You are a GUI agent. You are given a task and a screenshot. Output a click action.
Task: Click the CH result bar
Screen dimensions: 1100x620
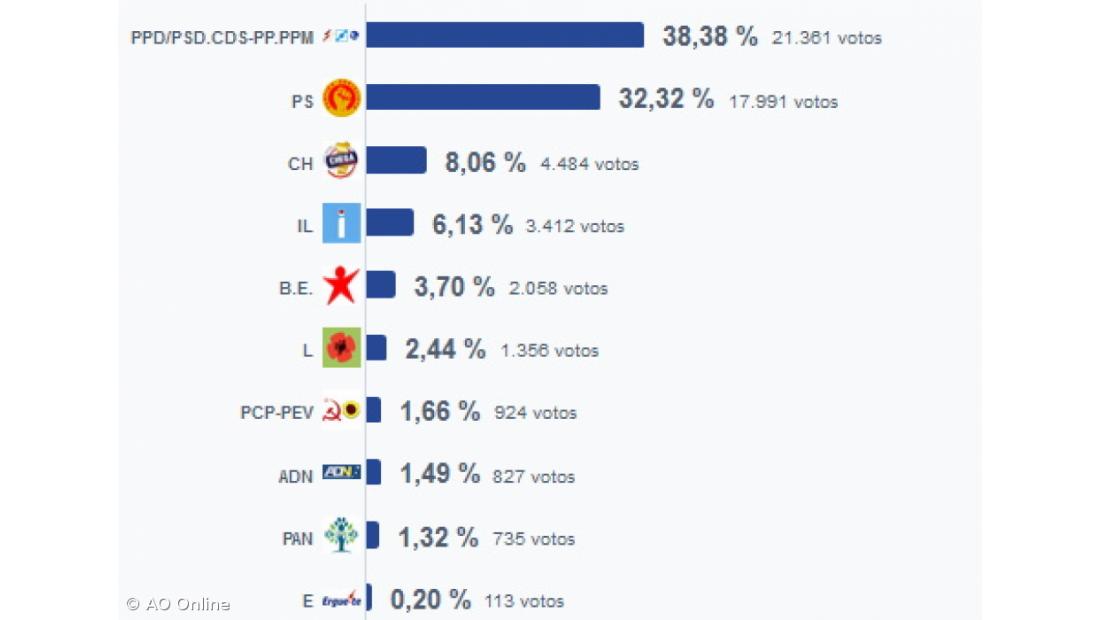pyautogui.click(x=396, y=161)
